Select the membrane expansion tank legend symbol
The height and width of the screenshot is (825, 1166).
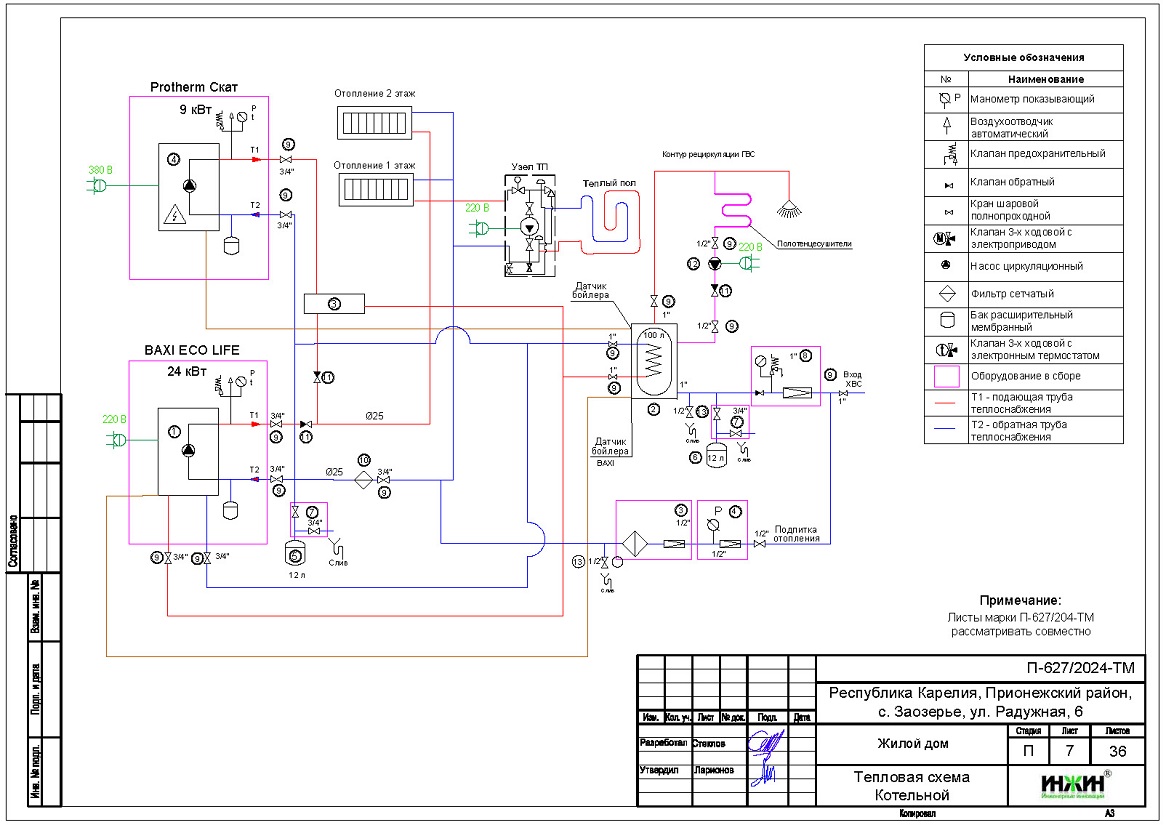[945, 321]
